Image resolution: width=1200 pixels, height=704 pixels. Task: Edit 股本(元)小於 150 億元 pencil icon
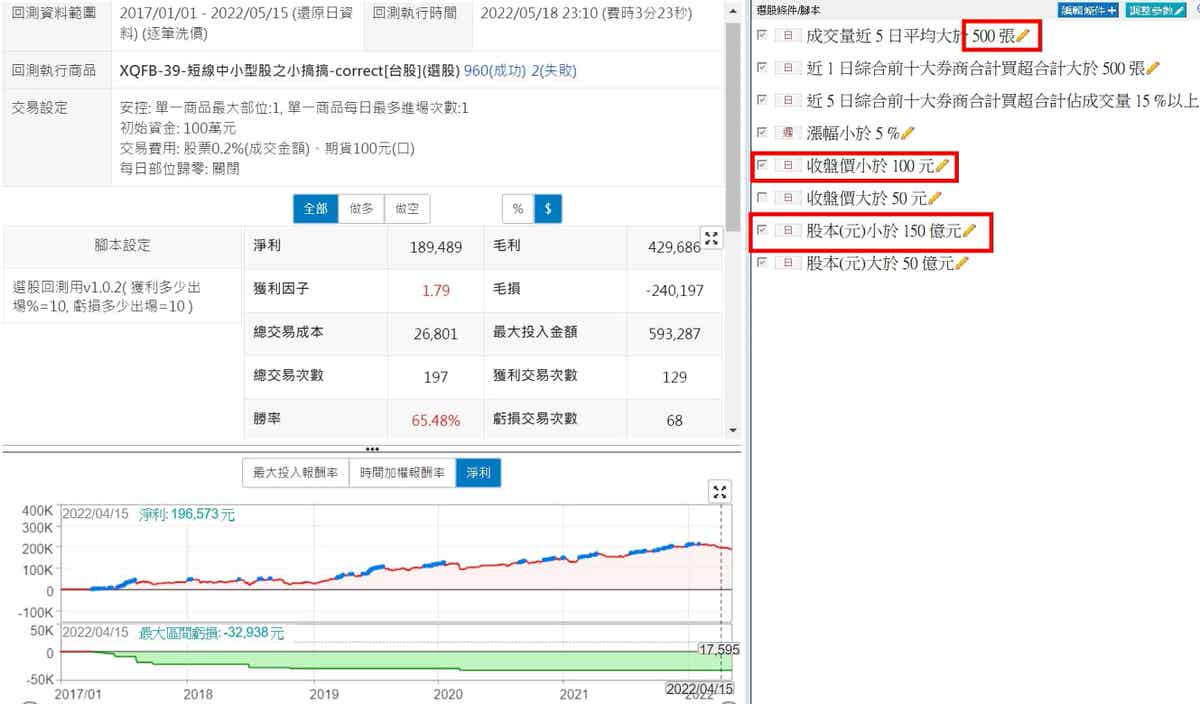coord(969,231)
